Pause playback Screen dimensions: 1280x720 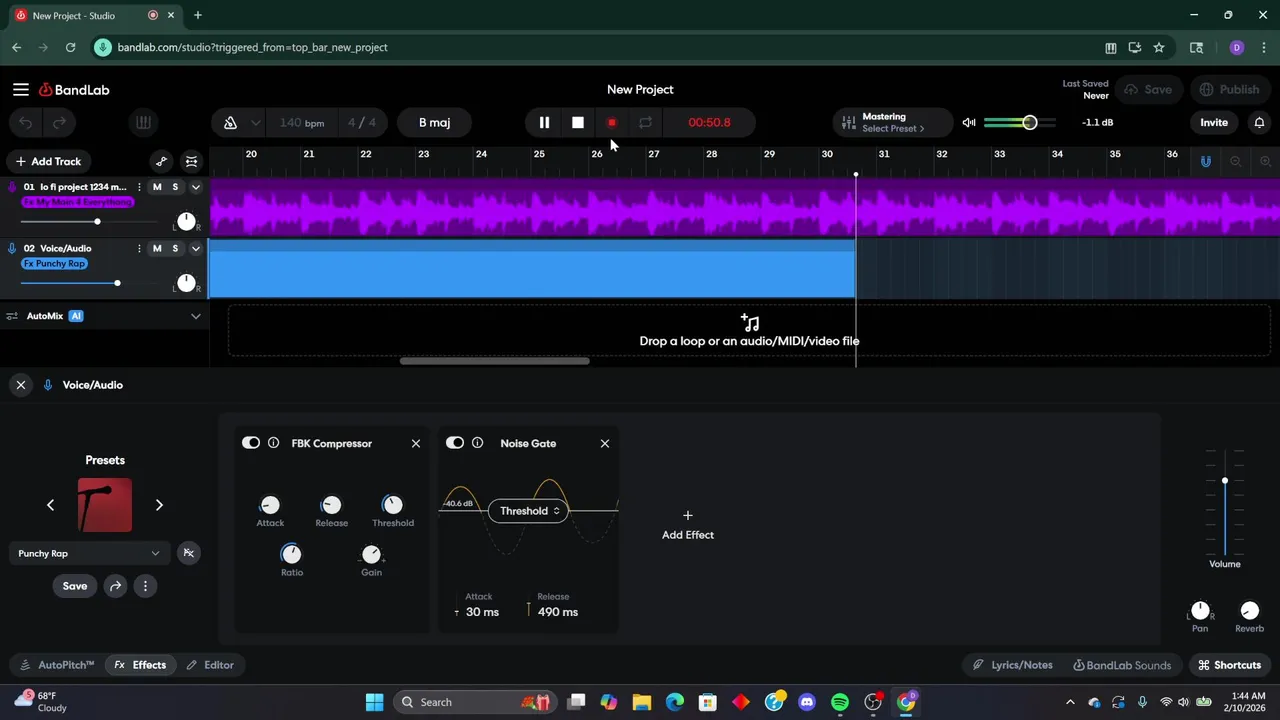[x=544, y=123]
